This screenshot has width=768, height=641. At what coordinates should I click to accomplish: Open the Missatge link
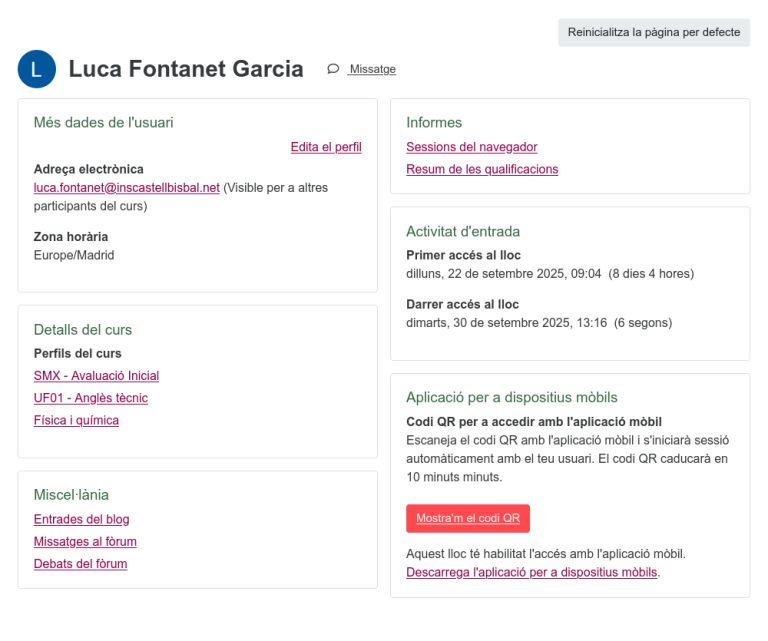click(372, 69)
